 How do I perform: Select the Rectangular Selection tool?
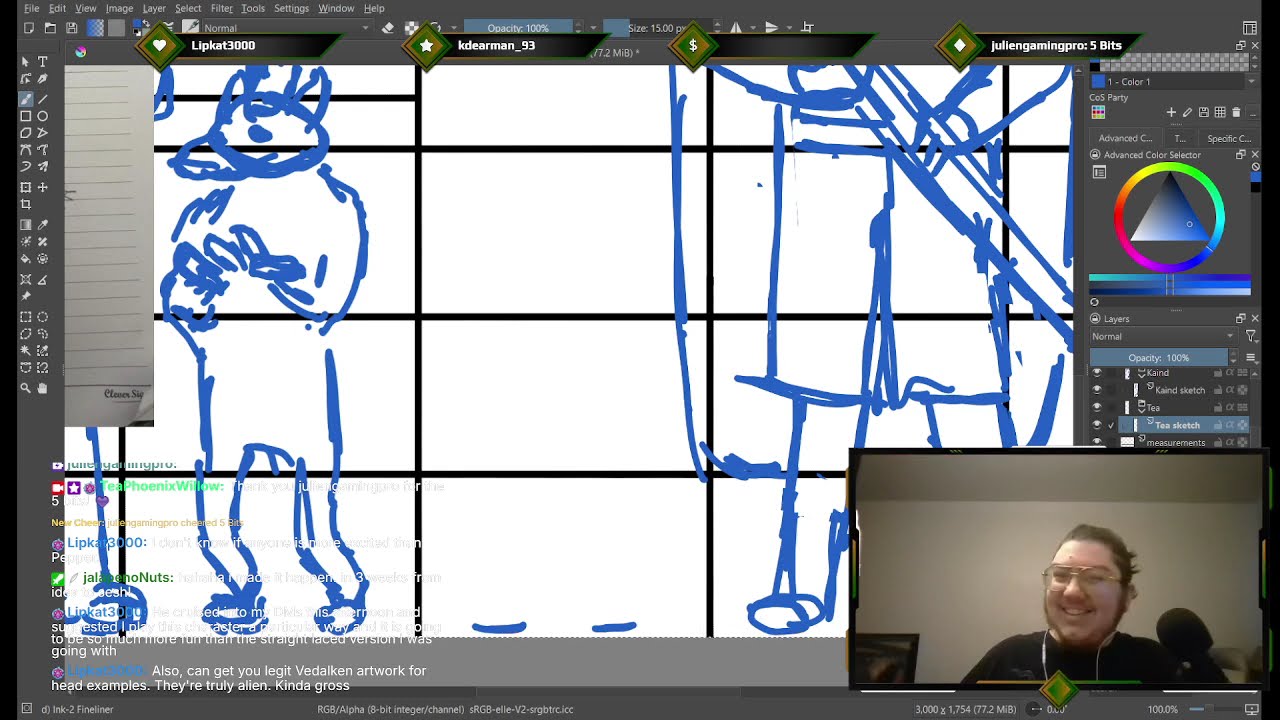pyautogui.click(x=26, y=317)
